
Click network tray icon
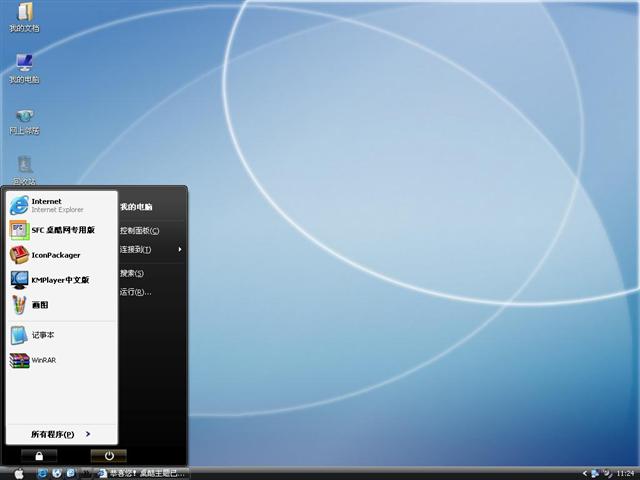595,473
